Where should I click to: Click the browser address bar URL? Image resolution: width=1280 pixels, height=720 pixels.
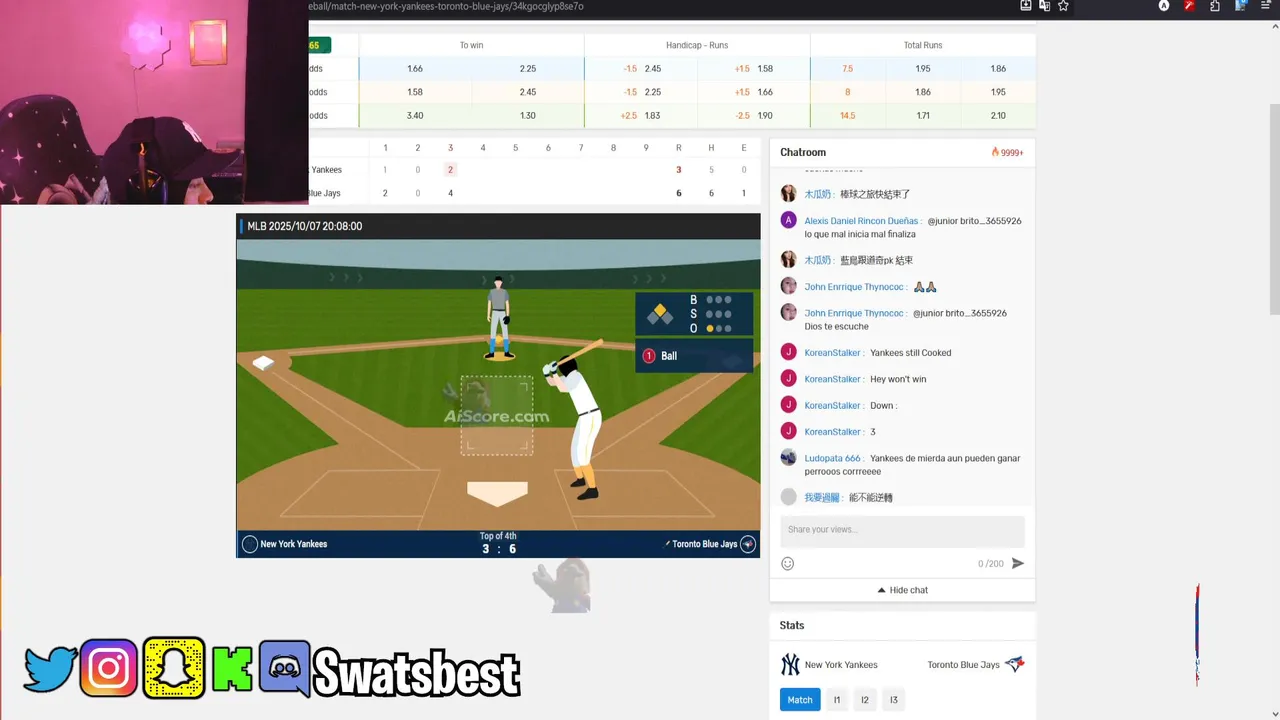[x=447, y=6]
